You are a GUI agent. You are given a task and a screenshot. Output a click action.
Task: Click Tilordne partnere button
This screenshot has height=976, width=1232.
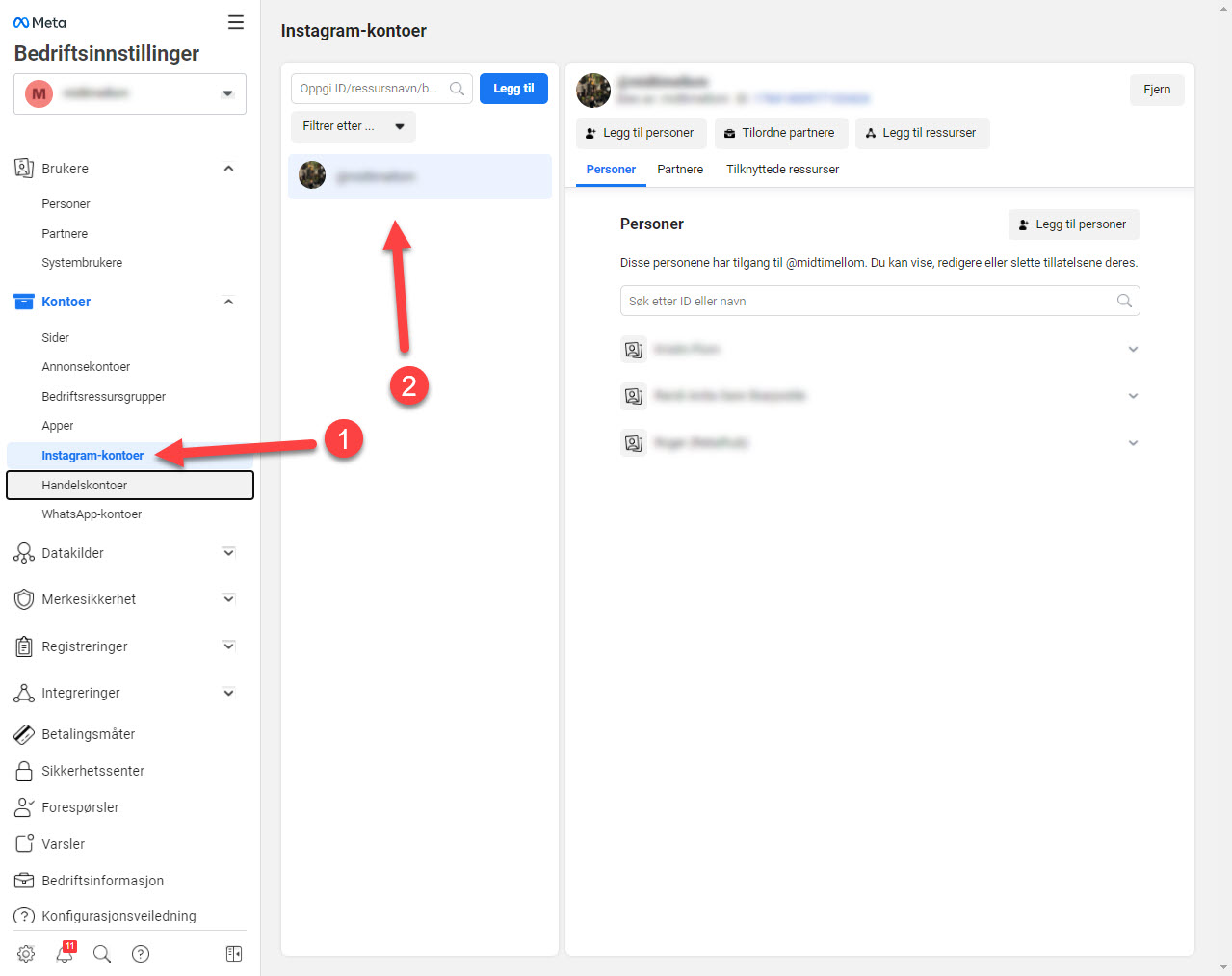pyautogui.click(x=780, y=133)
